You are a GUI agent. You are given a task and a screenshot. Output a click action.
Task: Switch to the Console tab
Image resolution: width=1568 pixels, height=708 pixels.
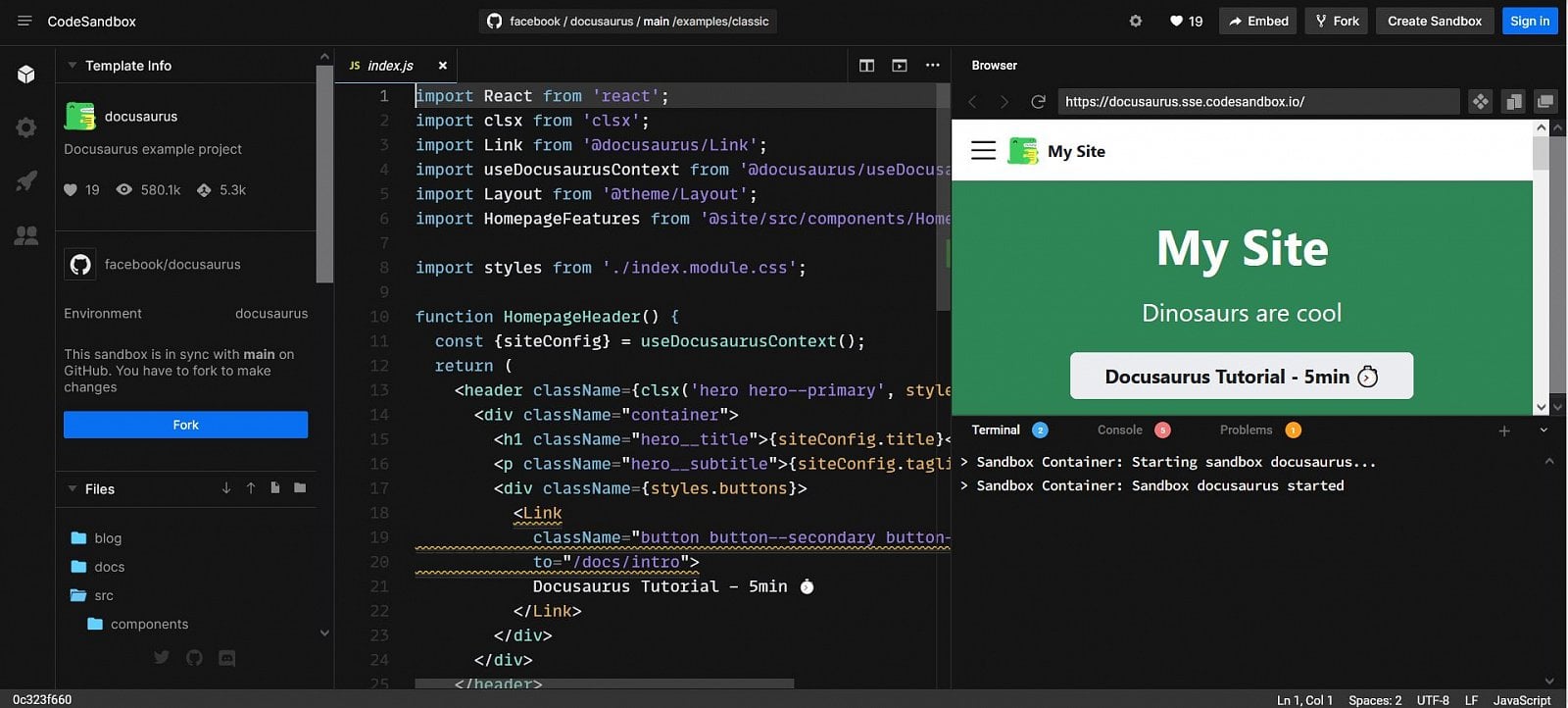coord(1120,430)
